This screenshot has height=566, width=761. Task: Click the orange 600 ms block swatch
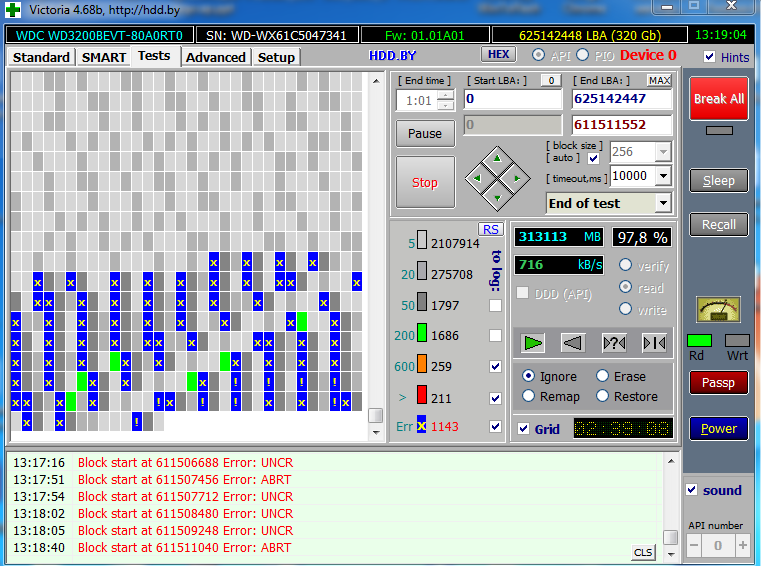point(422,364)
